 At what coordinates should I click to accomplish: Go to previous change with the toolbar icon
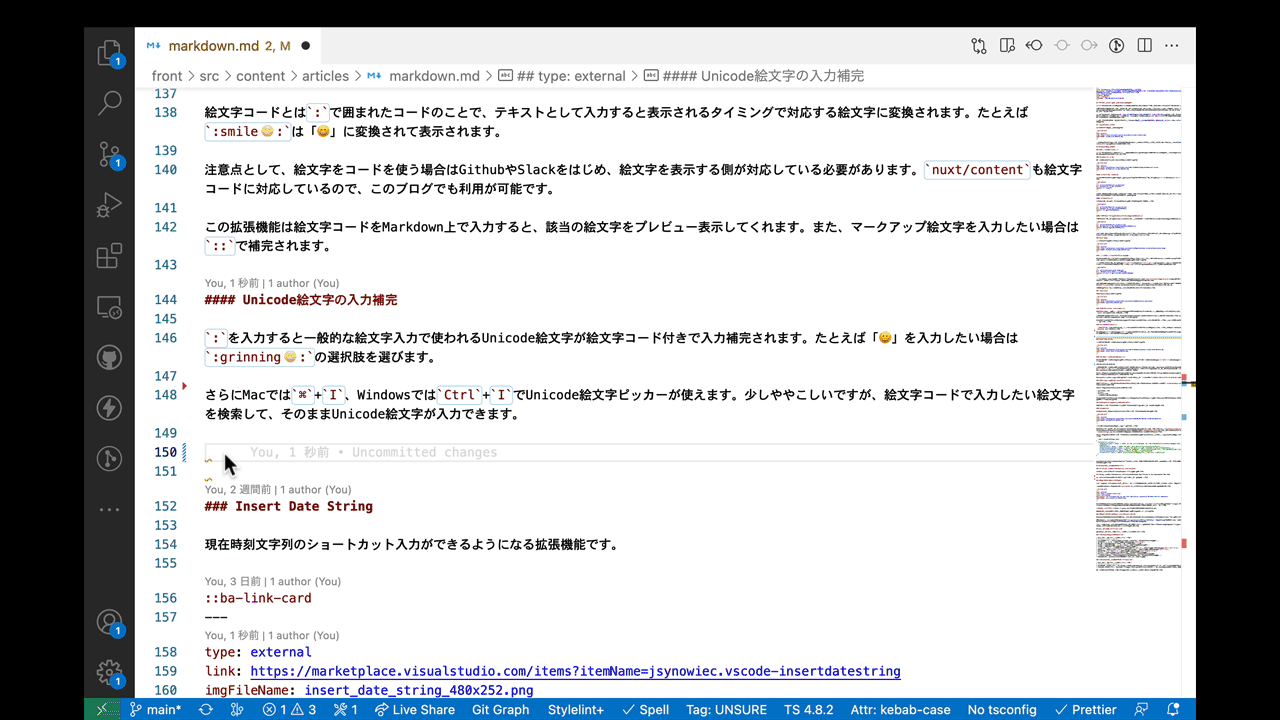tap(1034, 45)
